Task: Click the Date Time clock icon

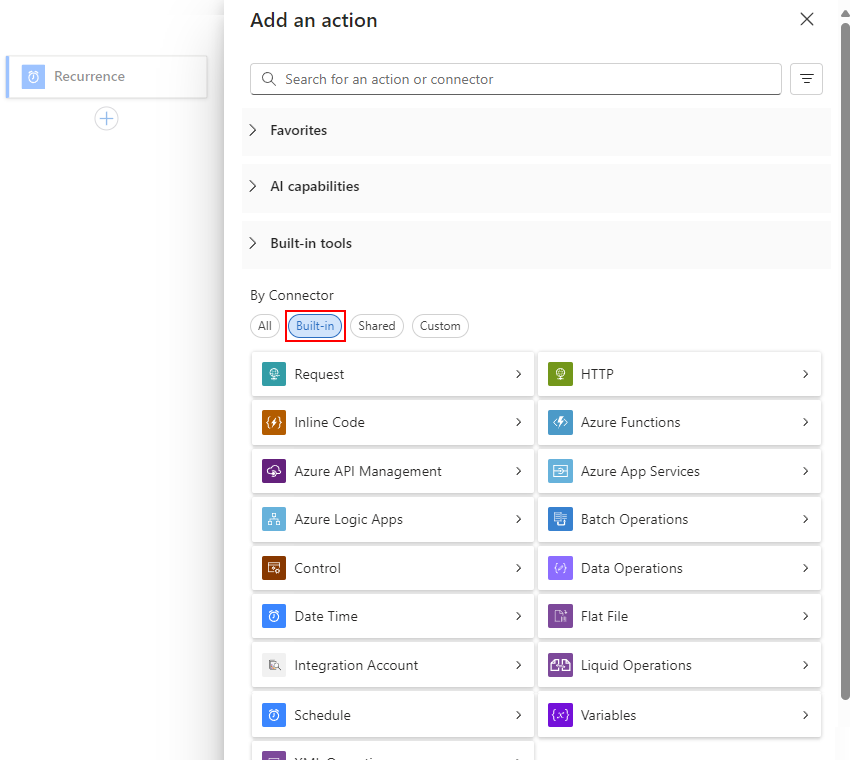Action: [x=273, y=616]
